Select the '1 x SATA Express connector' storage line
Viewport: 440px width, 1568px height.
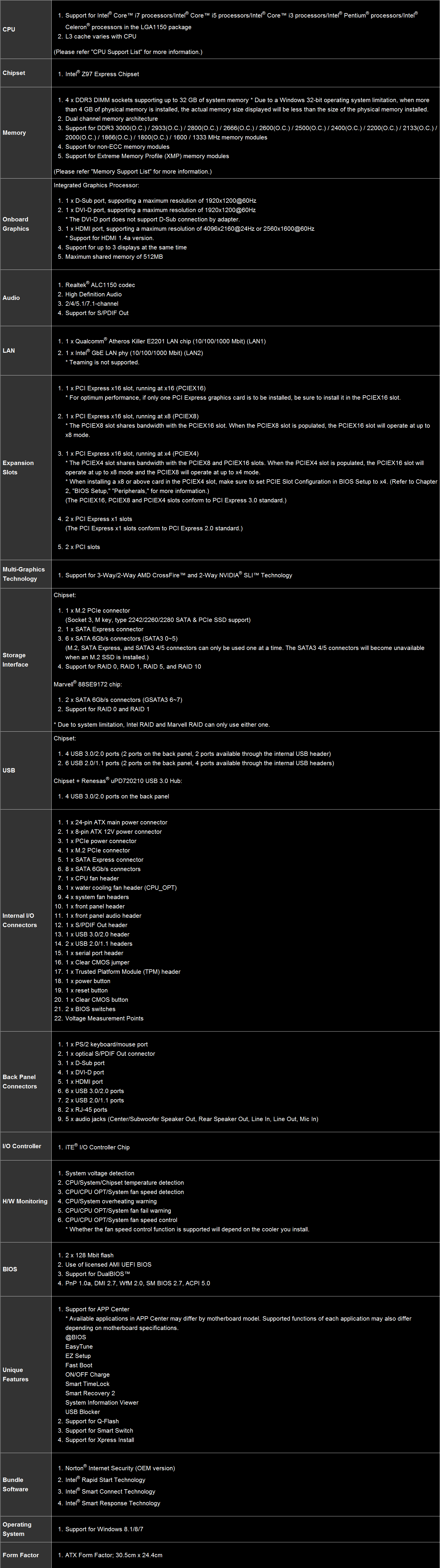pyautogui.click(x=104, y=630)
